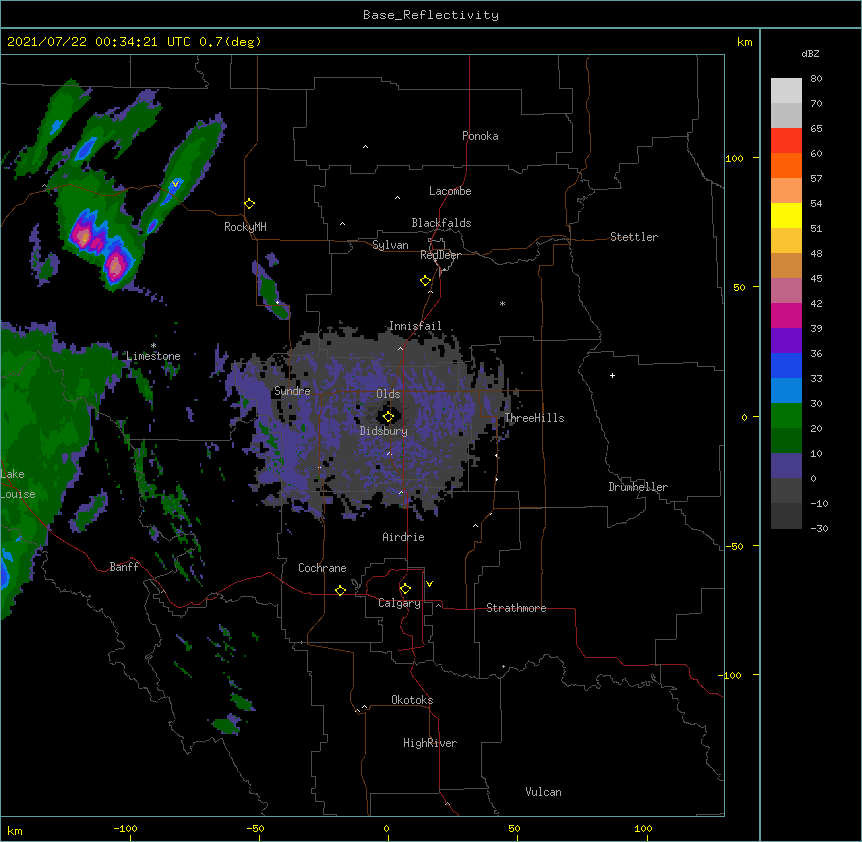The height and width of the screenshot is (842, 862).
Task: Select the yellow 54 dBZ legend swatch
Action: pos(786,215)
